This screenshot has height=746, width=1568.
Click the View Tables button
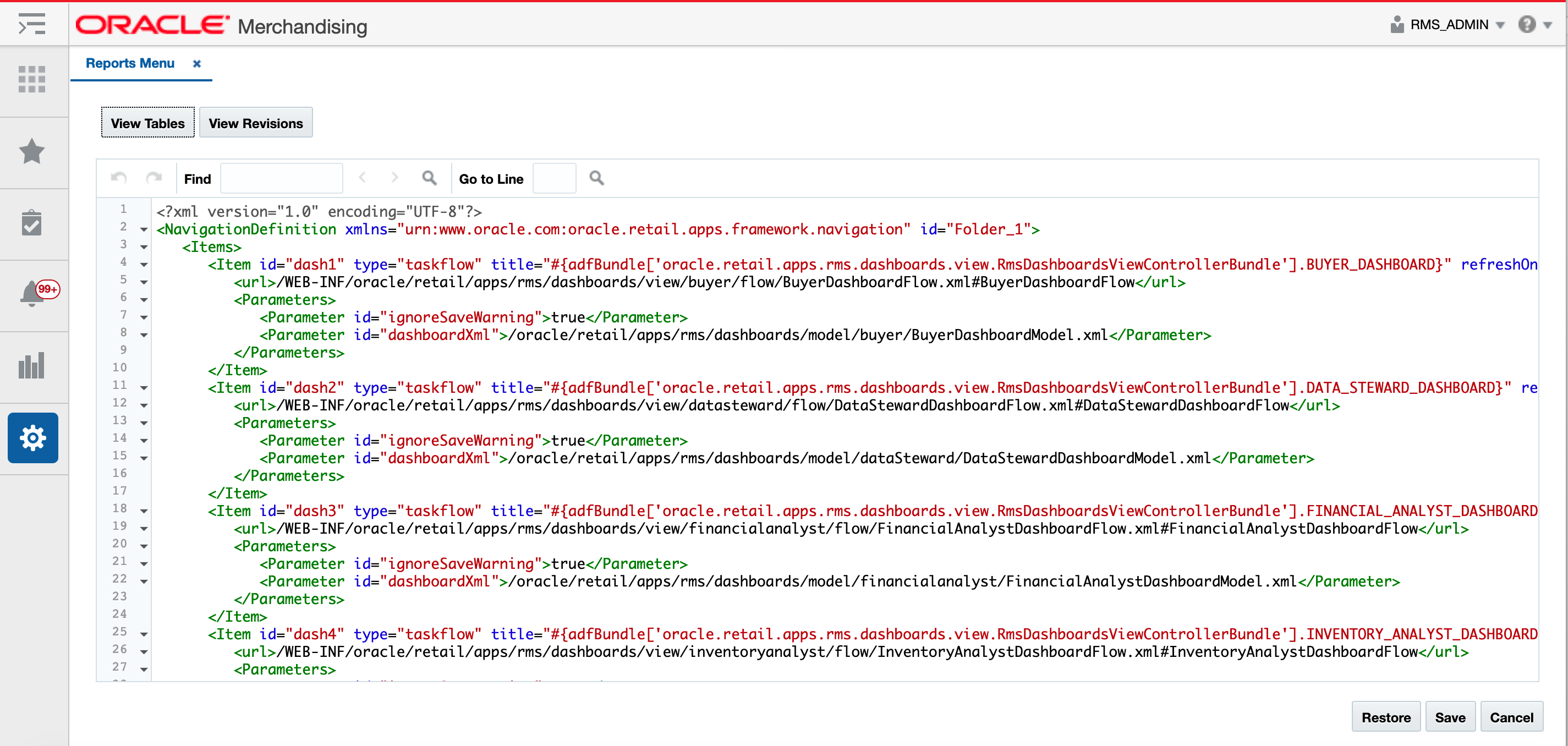click(x=148, y=122)
